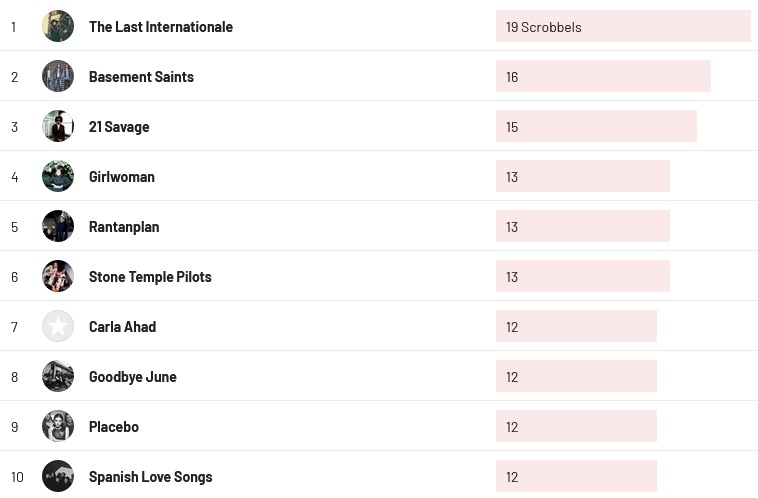Click the Carla Ahad name link

122,327
